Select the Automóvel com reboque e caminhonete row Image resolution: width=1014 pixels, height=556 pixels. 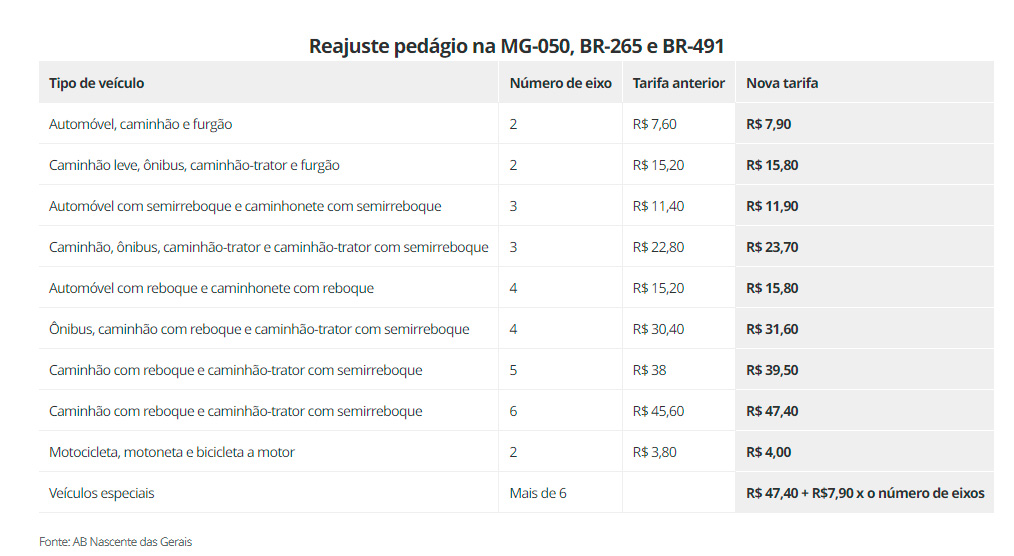[516, 288]
